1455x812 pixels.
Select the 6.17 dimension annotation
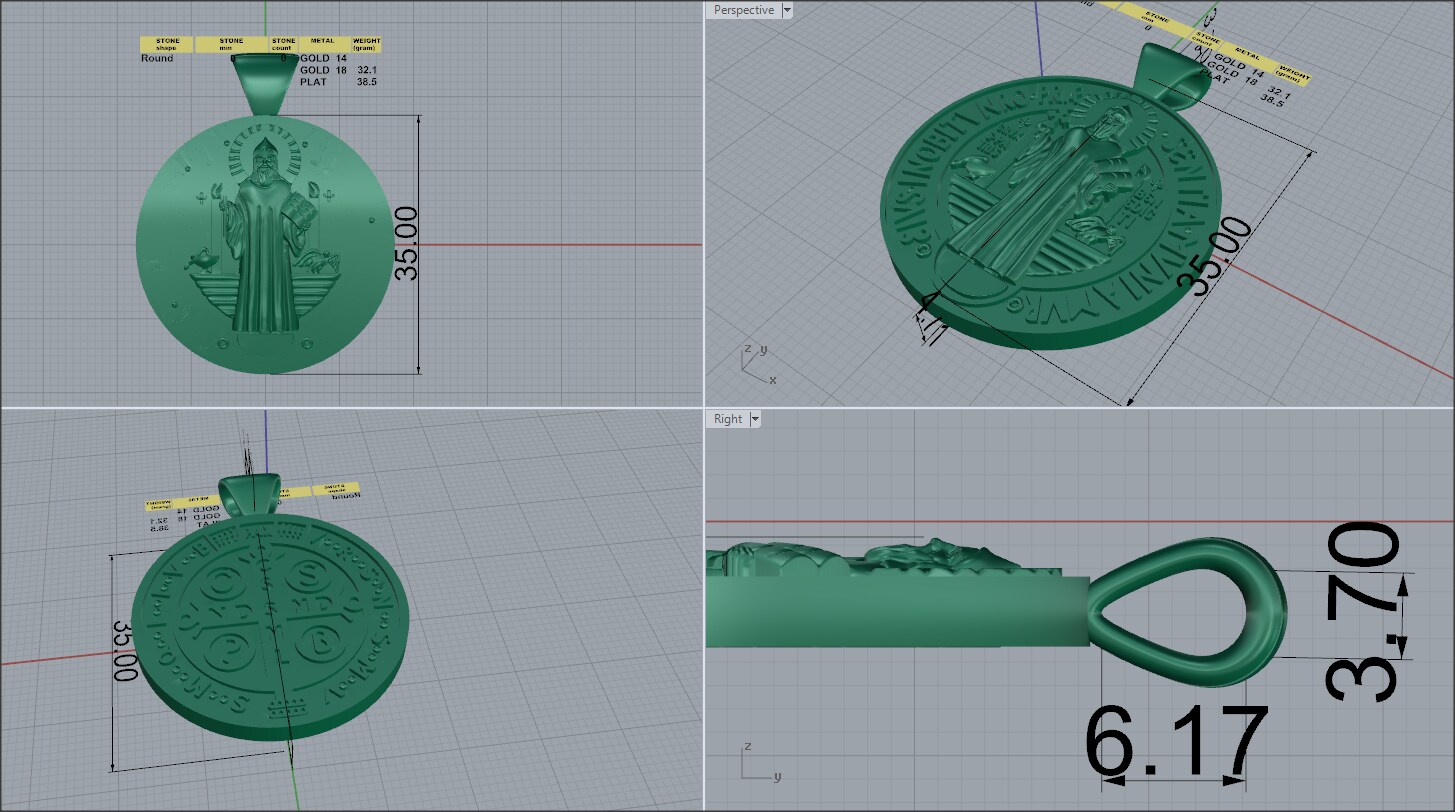click(x=1175, y=741)
